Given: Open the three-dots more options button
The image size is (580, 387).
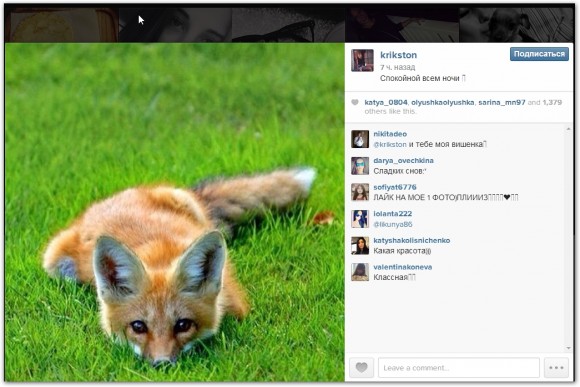Looking at the screenshot, I should pos(556,367).
